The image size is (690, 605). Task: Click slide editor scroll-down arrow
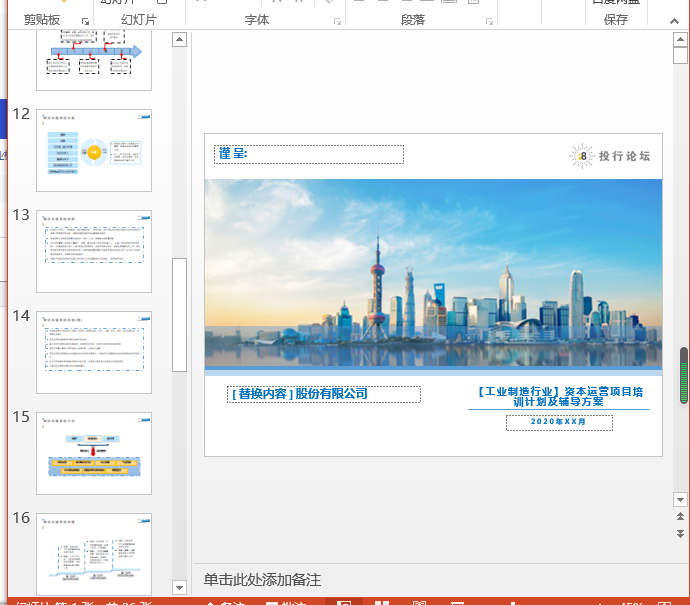(680, 499)
